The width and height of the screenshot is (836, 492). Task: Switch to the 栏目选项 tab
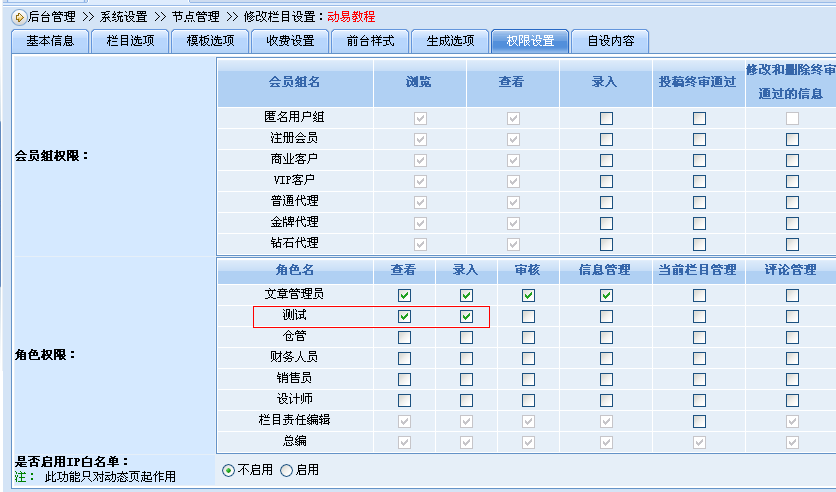(124, 41)
